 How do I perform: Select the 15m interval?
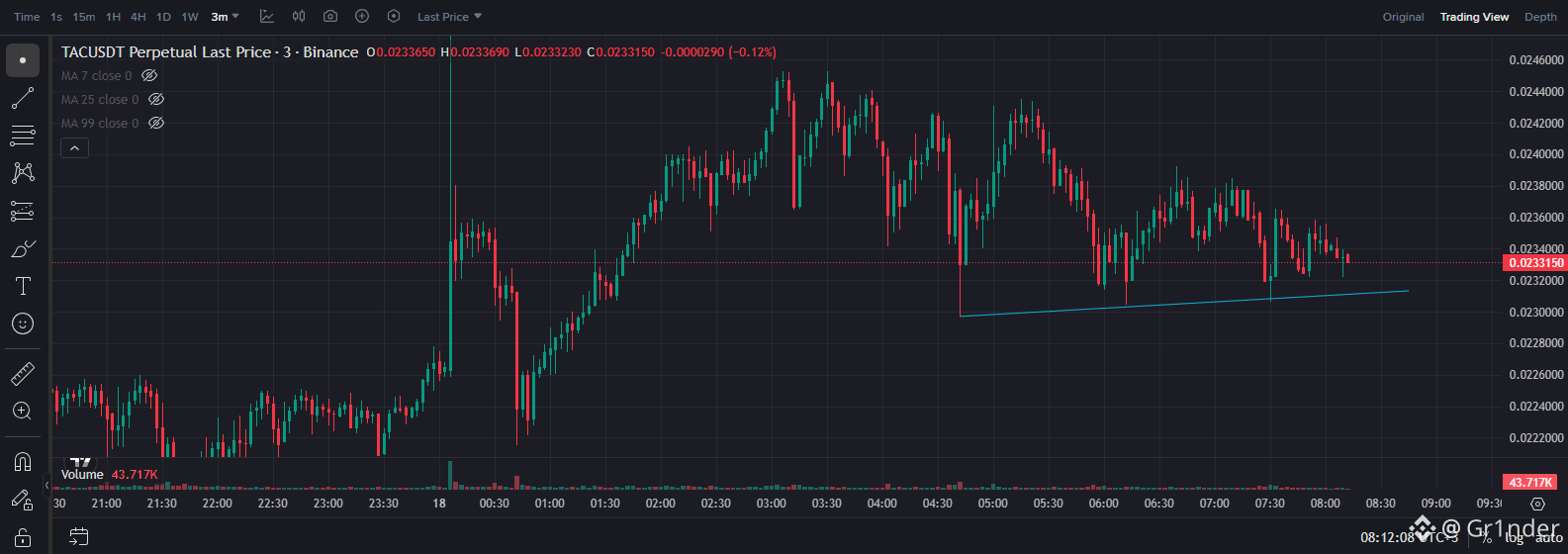coord(84,17)
